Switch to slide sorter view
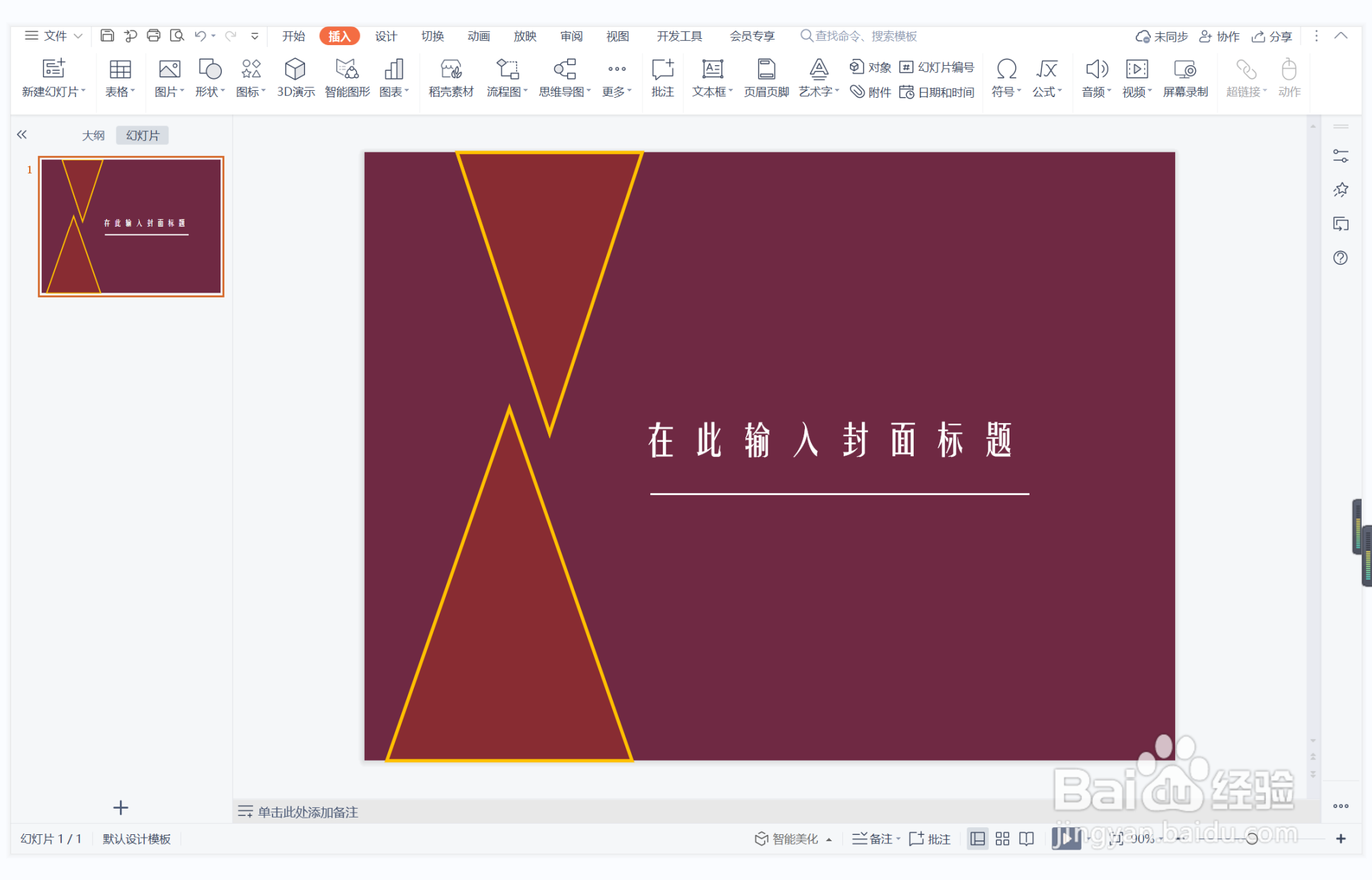This screenshot has height=880, width=1372. point(1002,838)
